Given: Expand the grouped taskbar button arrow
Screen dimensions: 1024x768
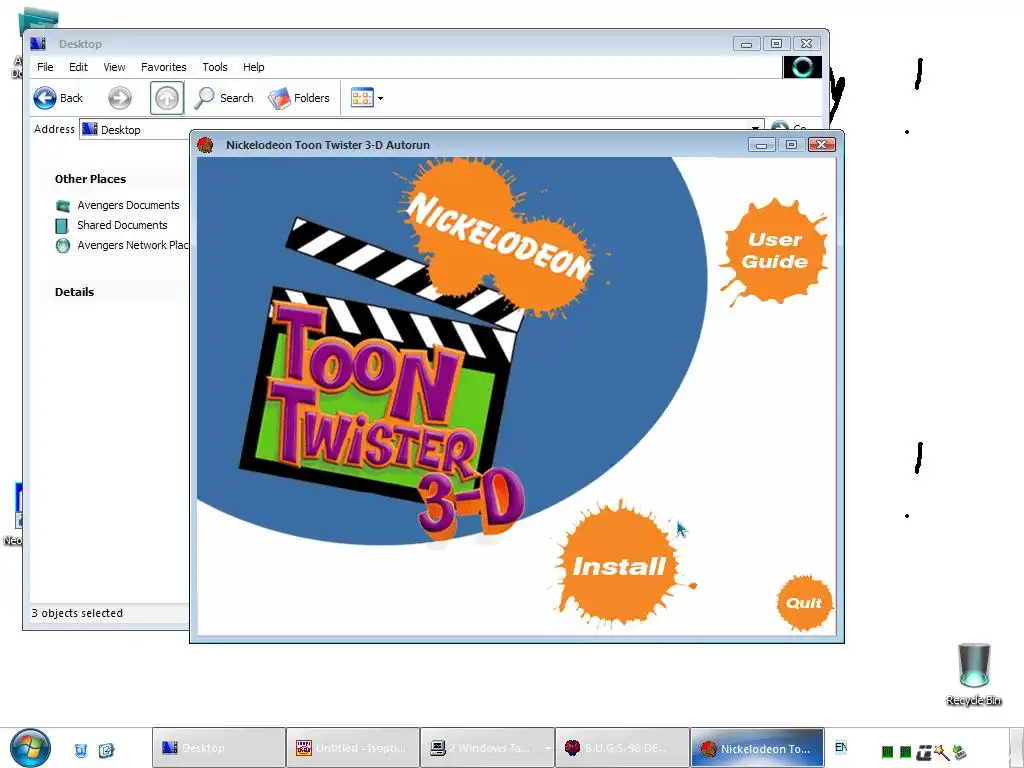Looking at the screenshot, I should pyautogui.click(x=547, y=748).
